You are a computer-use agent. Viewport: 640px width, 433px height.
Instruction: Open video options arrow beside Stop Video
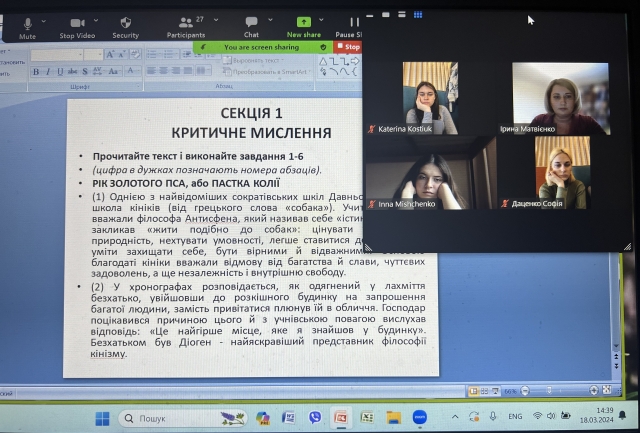click(x=96, y=20)
